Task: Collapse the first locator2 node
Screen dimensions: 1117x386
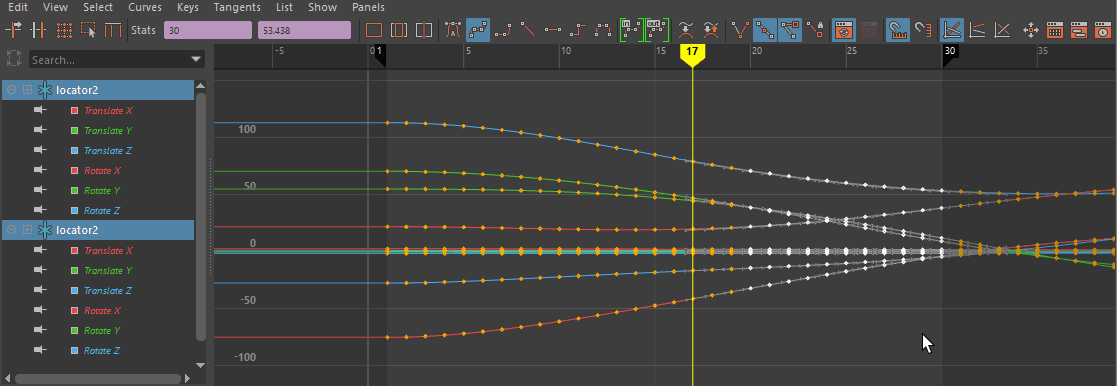Action: point(11,90)
